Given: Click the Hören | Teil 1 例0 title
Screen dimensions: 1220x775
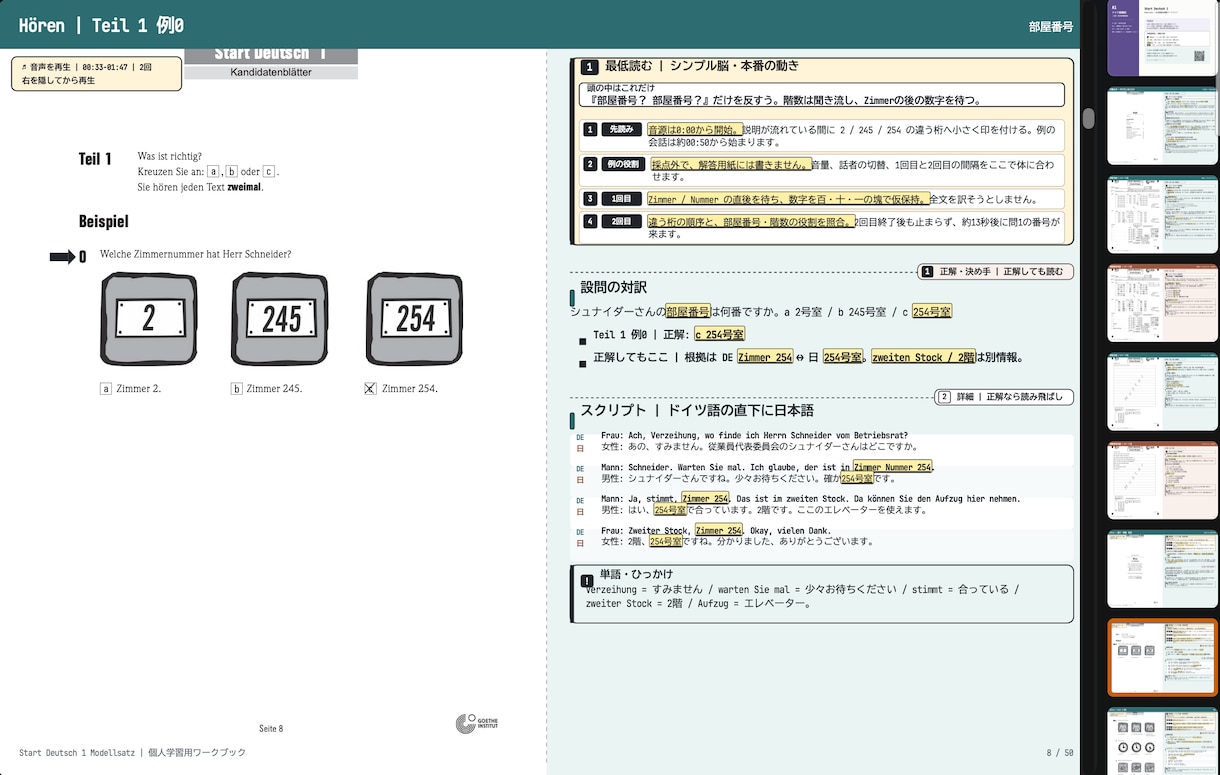Looking at the screenshot, I should click(x=101, y=25).
